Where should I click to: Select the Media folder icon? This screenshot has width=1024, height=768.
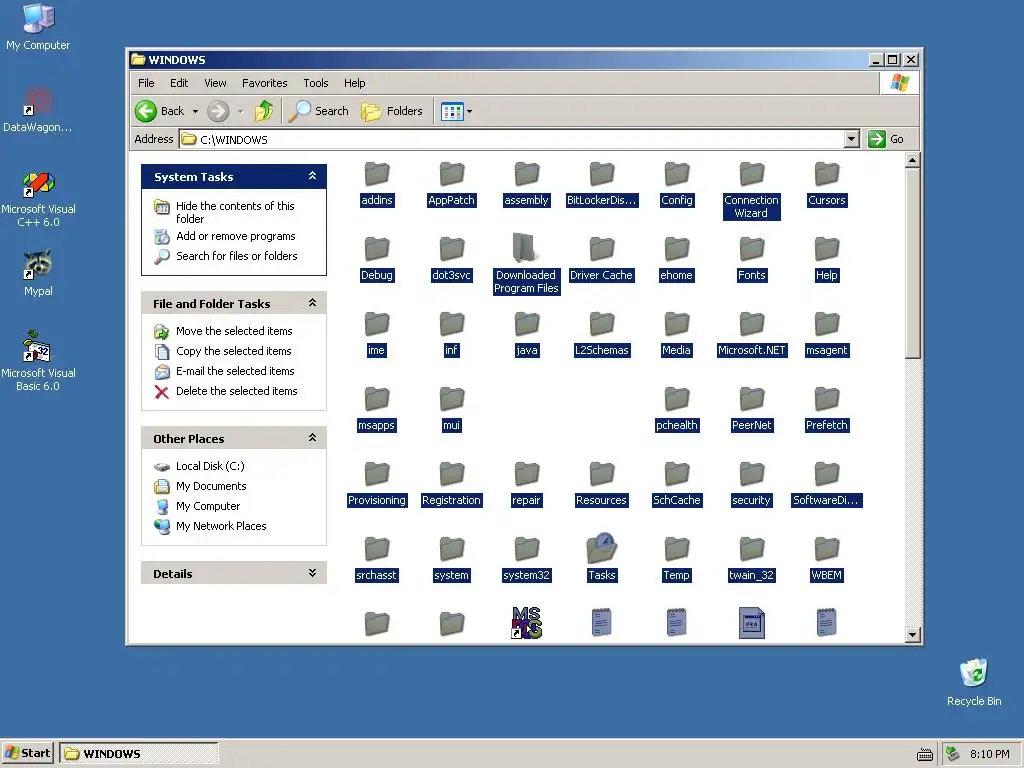pyautogui.click(x=677, y=324)
